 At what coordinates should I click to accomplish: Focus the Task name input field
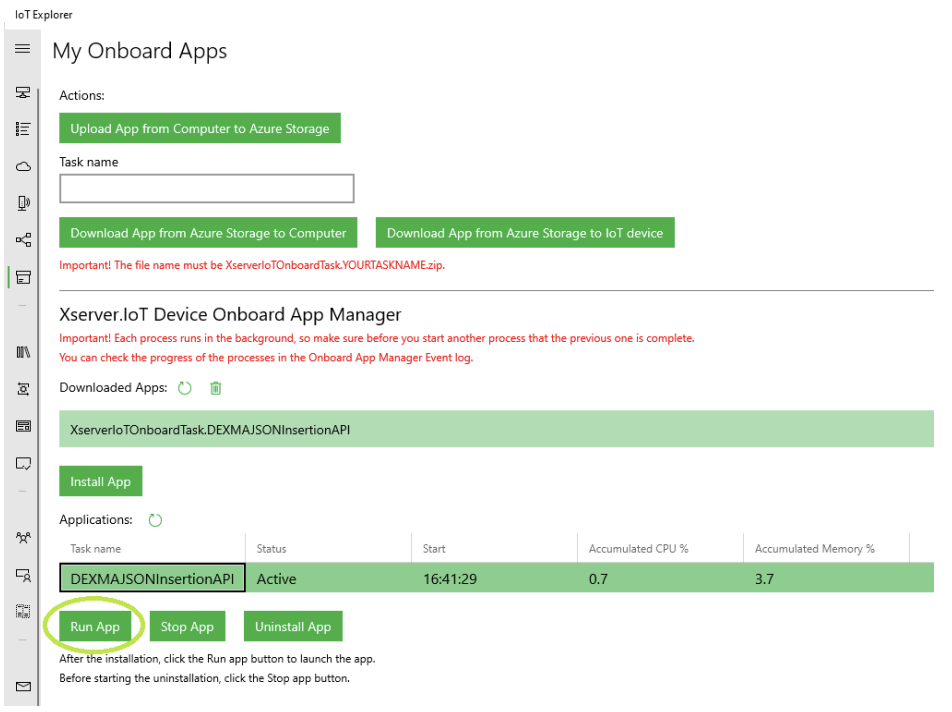click(207, 189)
